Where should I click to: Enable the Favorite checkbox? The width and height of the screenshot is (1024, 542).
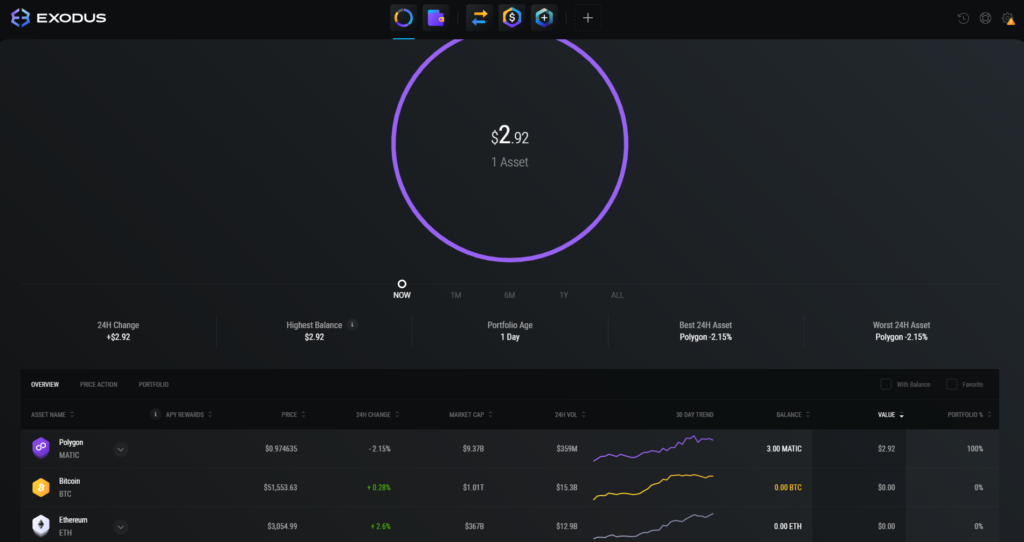pyautogui.click(x=952, y=384)
